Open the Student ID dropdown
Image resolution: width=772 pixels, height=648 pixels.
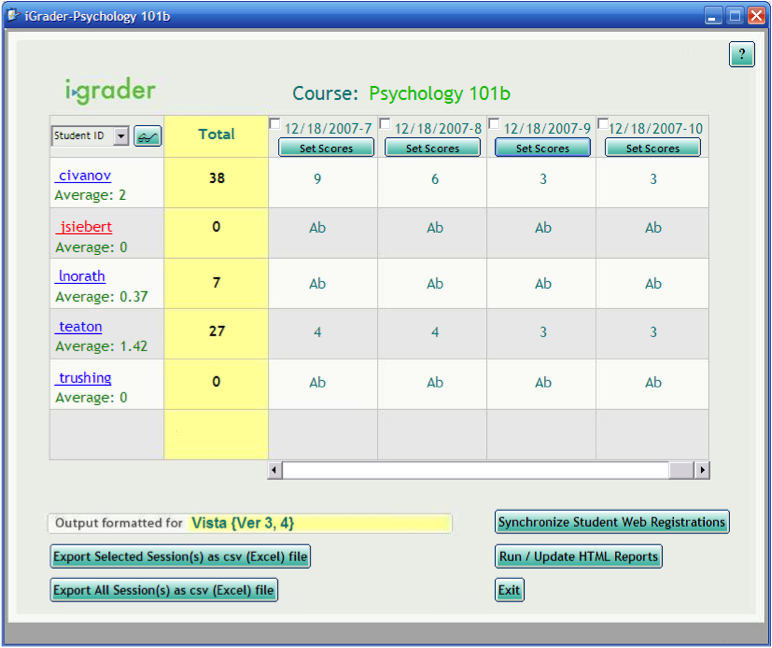tap(121, 136)
